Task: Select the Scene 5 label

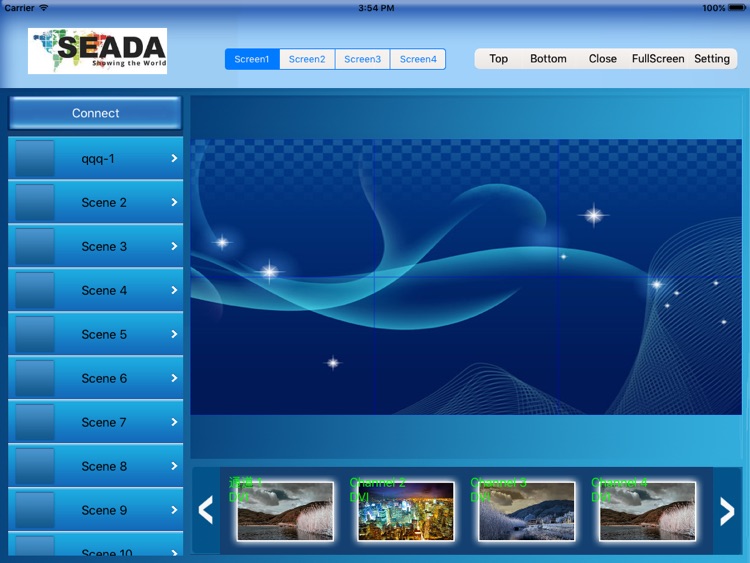Action: [104, 334]
